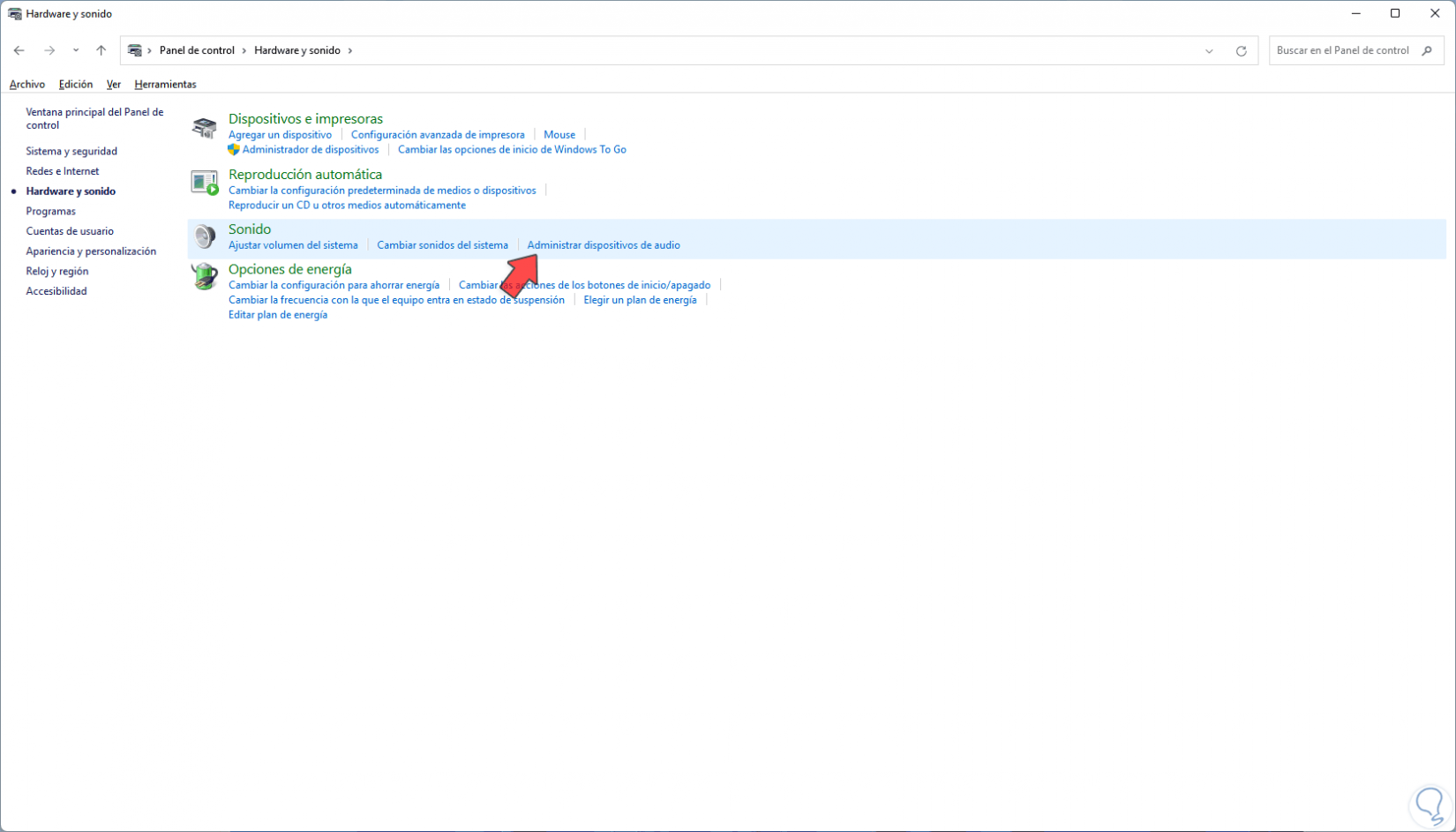Click Elegir un plan de energía

pos(640,300)
